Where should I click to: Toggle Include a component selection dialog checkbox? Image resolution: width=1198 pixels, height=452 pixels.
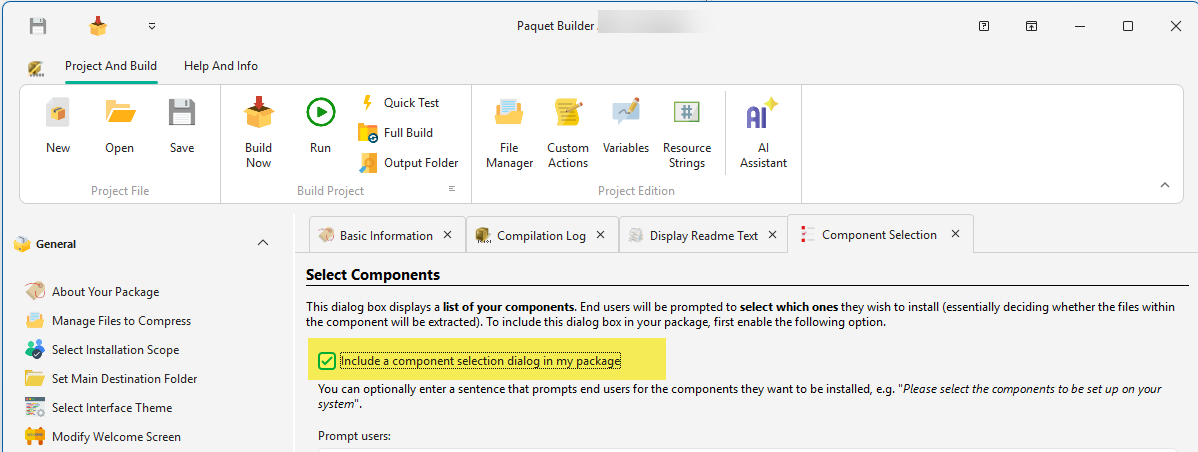(x=327, y=360)
